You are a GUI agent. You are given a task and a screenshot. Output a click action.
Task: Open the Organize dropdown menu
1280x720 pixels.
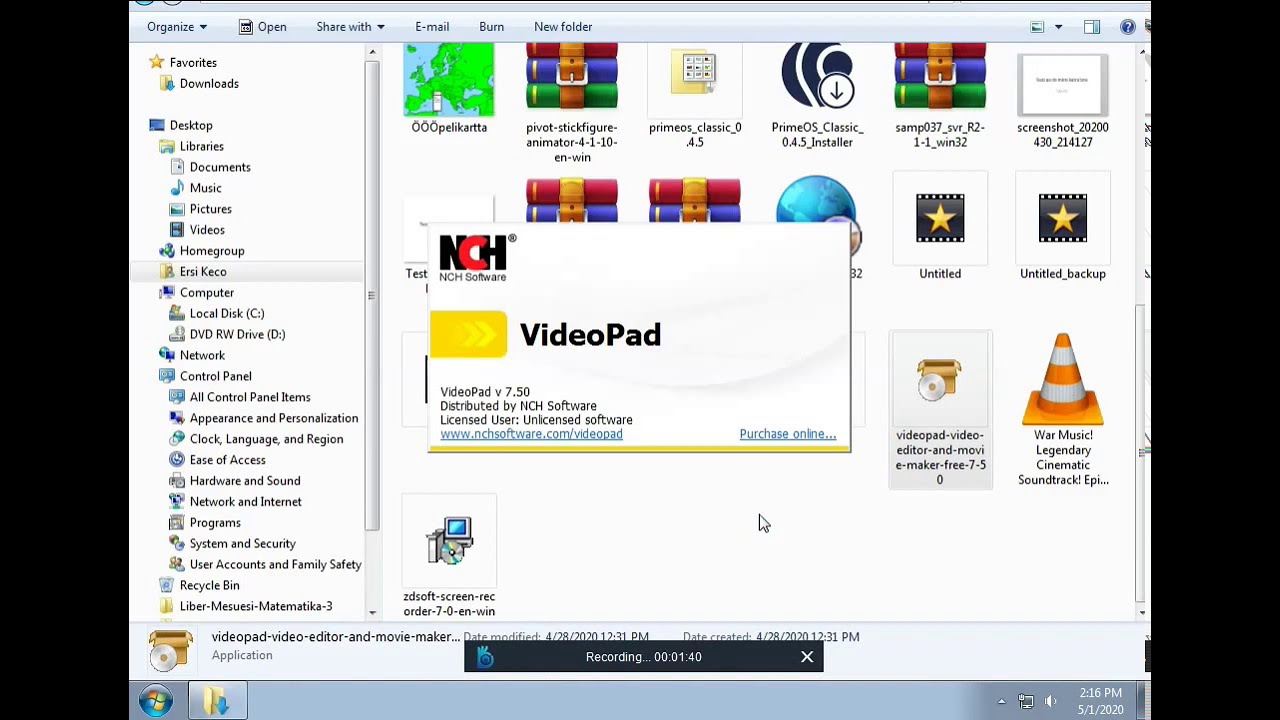(x=177, y=27)
